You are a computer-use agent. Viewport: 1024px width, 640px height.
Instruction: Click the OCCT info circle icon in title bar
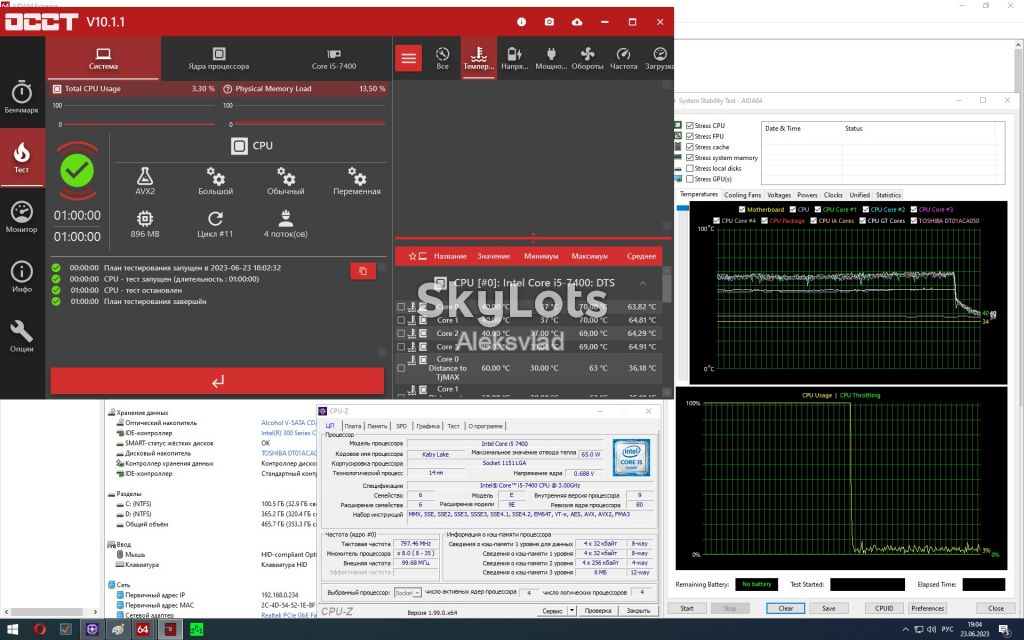click(521, 22)
